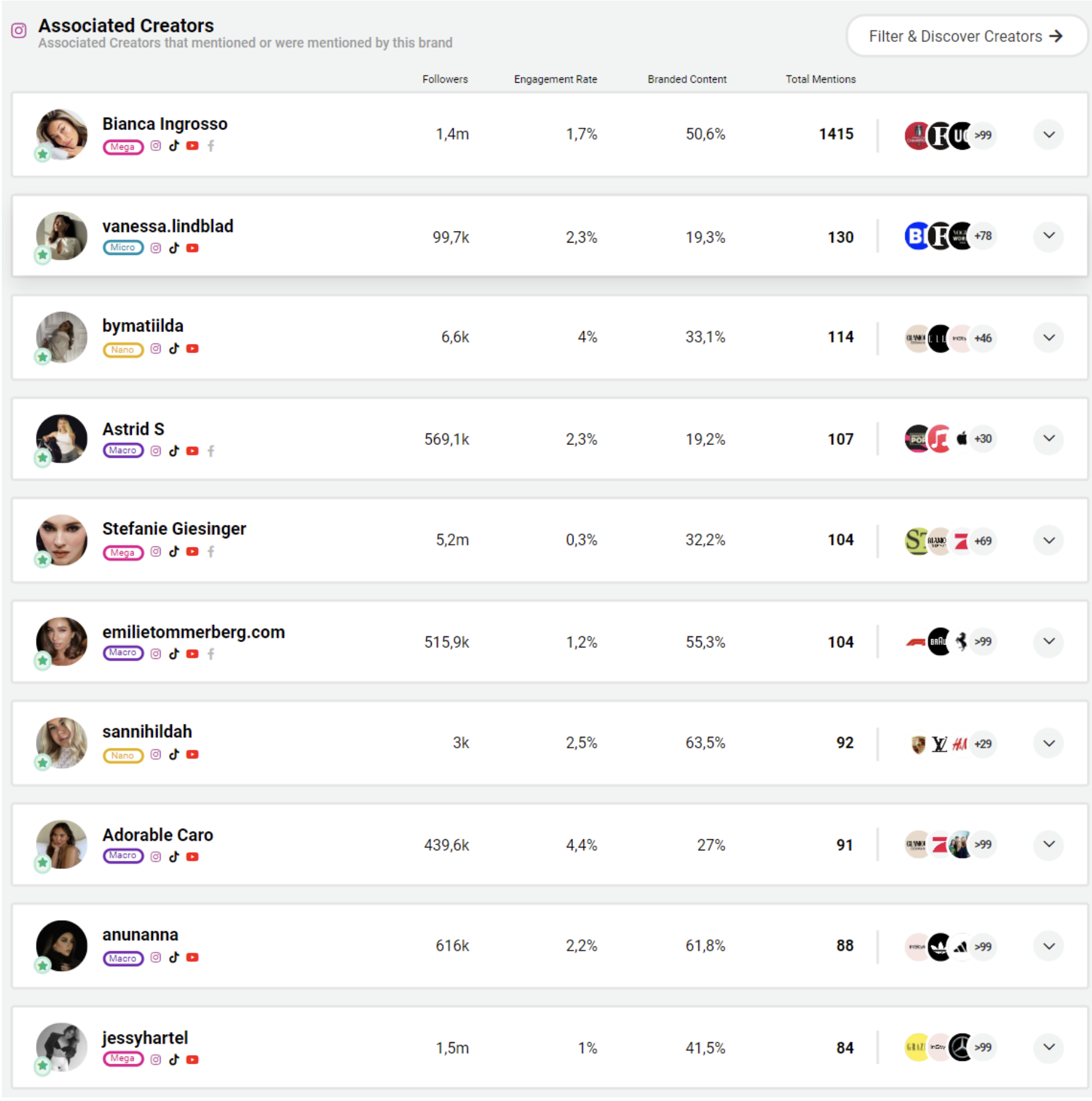Click the Facebook icon for Stefanie Giesinger
The width and height of the screenshot is (1092, 1101).
point(212,552)
